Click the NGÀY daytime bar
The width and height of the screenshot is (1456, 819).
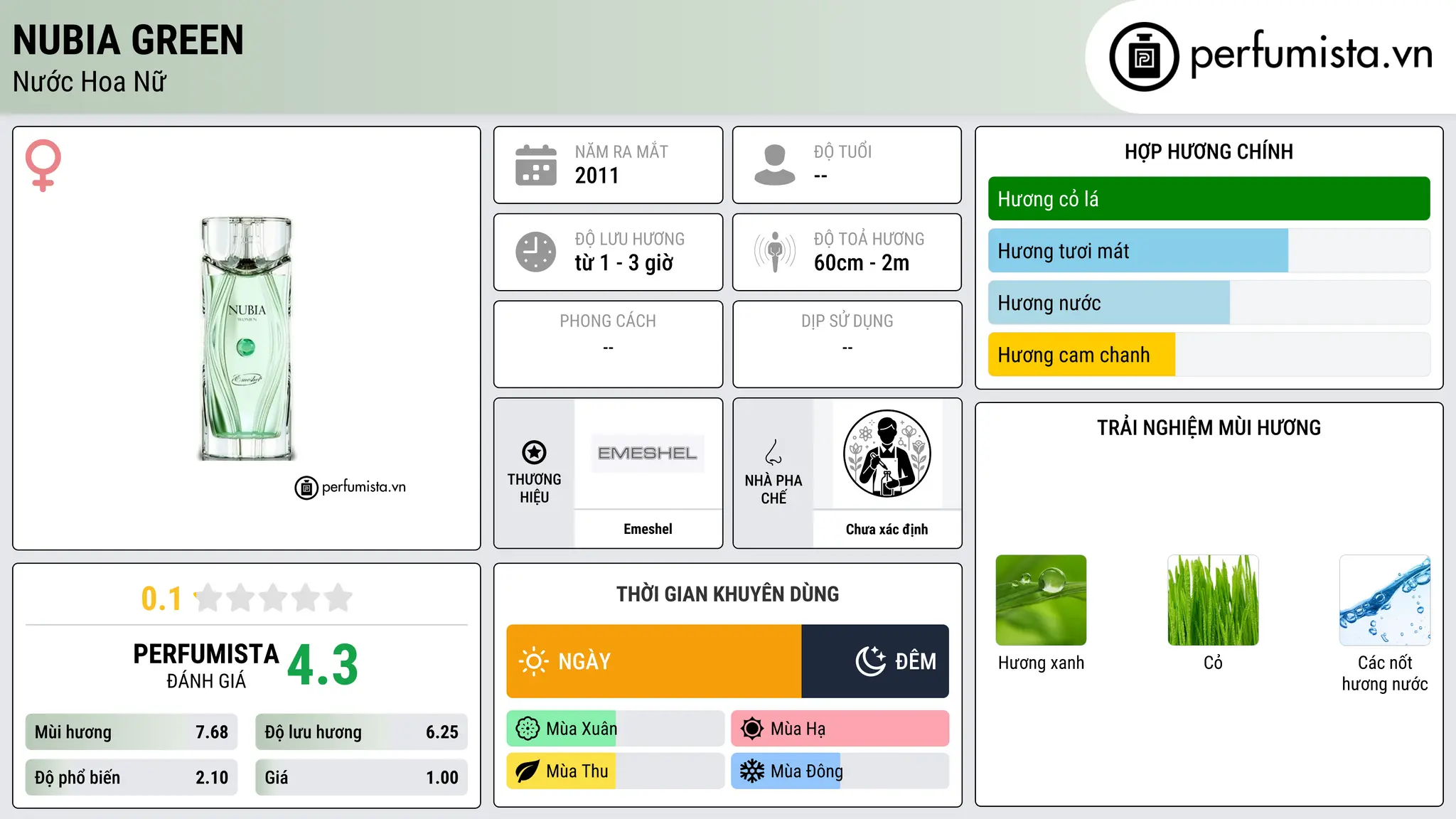(x=654, y=661)
